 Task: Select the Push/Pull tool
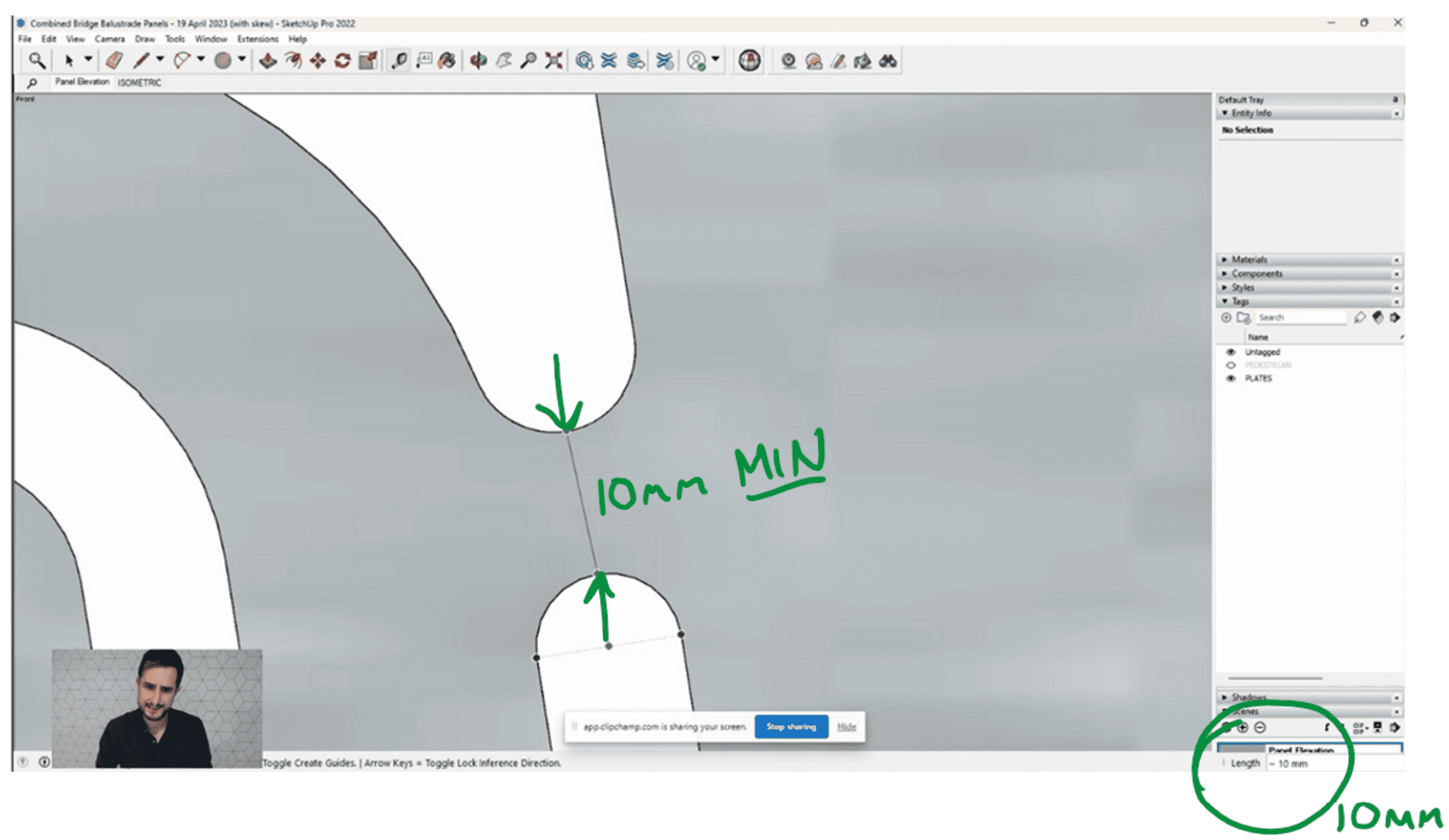point(267,61)
